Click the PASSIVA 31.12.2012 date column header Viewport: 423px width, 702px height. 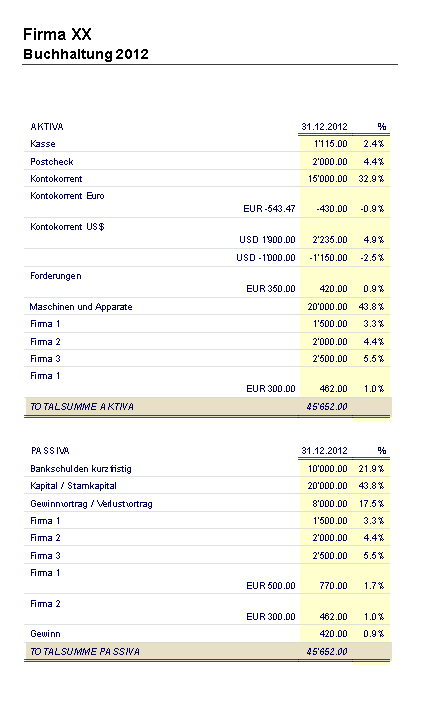coord(325,451)
